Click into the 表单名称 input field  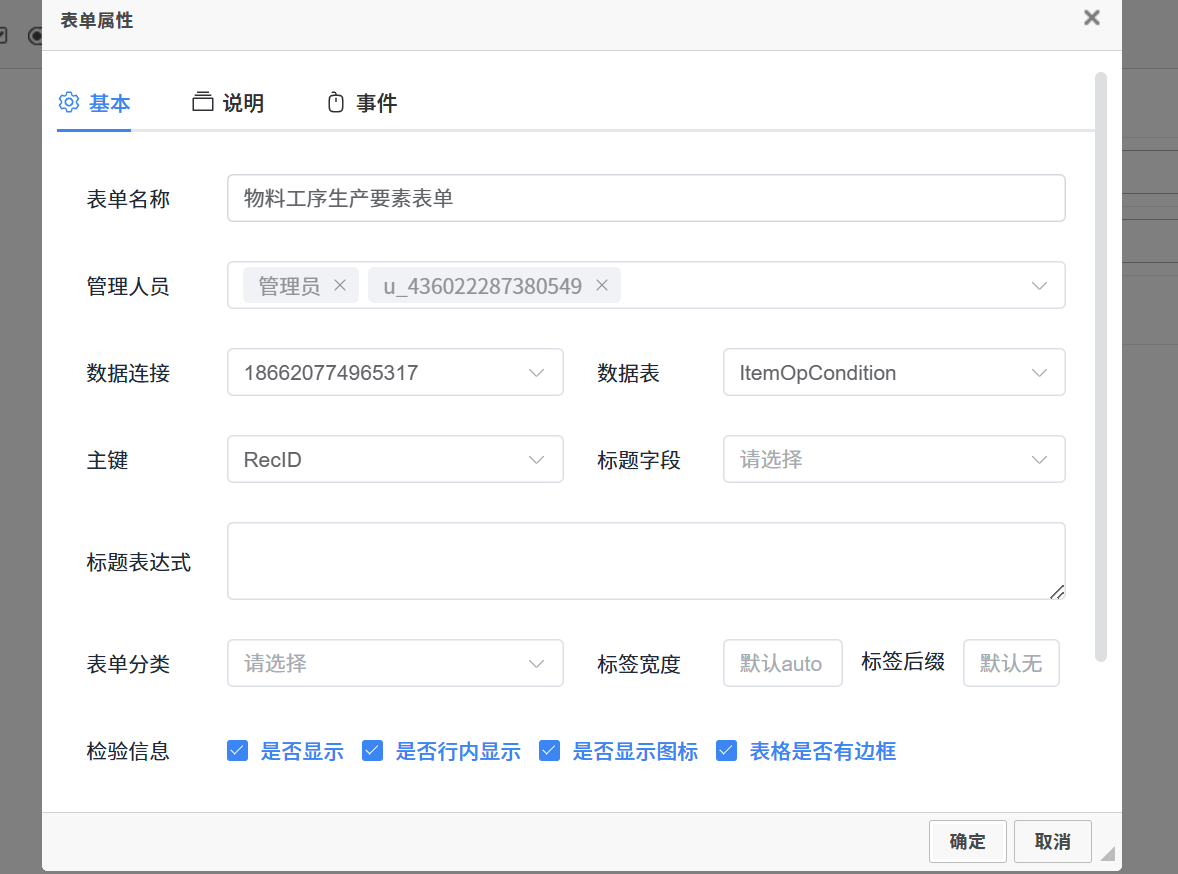[645, 199]
